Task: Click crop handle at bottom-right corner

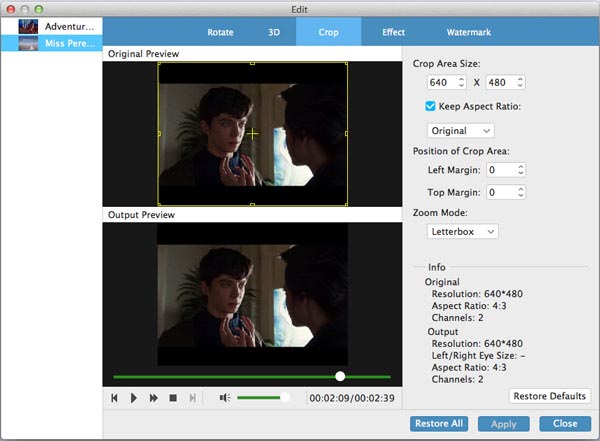Action: click(x=346, y=204)
